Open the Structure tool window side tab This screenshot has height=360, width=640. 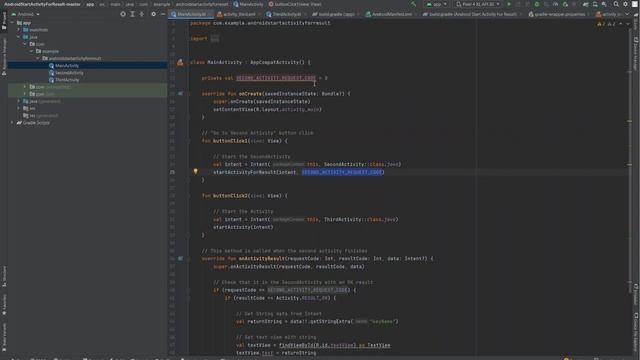[x=4, y=276]
